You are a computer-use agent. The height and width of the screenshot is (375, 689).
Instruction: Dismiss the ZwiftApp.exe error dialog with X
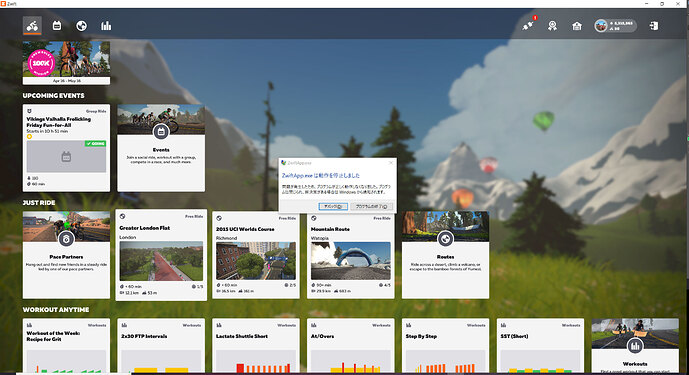click(391, 163)
